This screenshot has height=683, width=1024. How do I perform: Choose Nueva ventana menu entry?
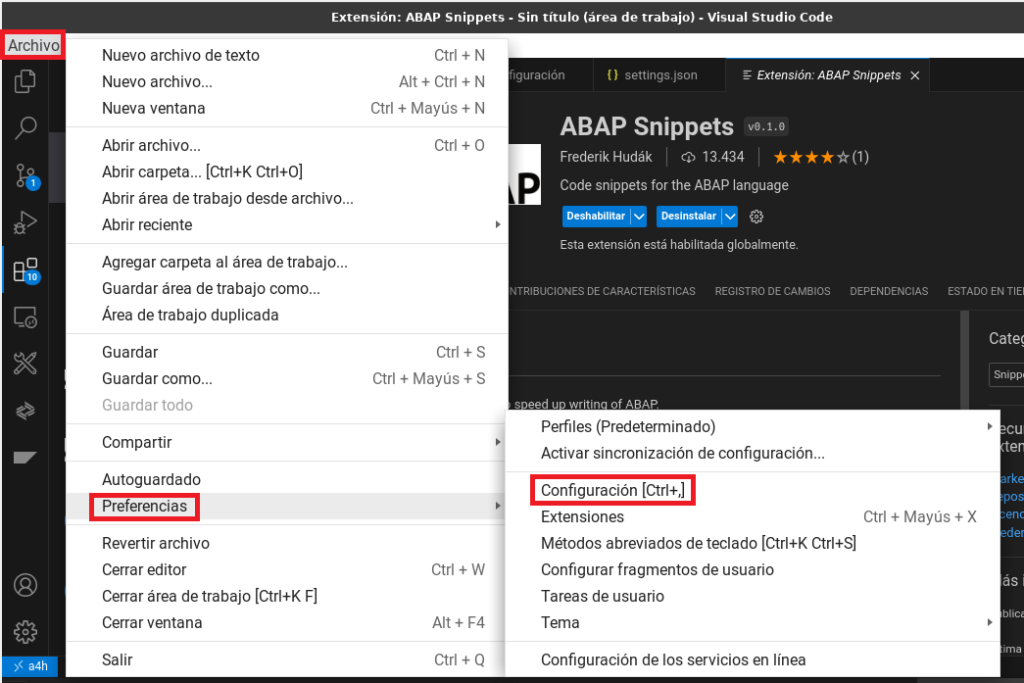coord(287,108)
